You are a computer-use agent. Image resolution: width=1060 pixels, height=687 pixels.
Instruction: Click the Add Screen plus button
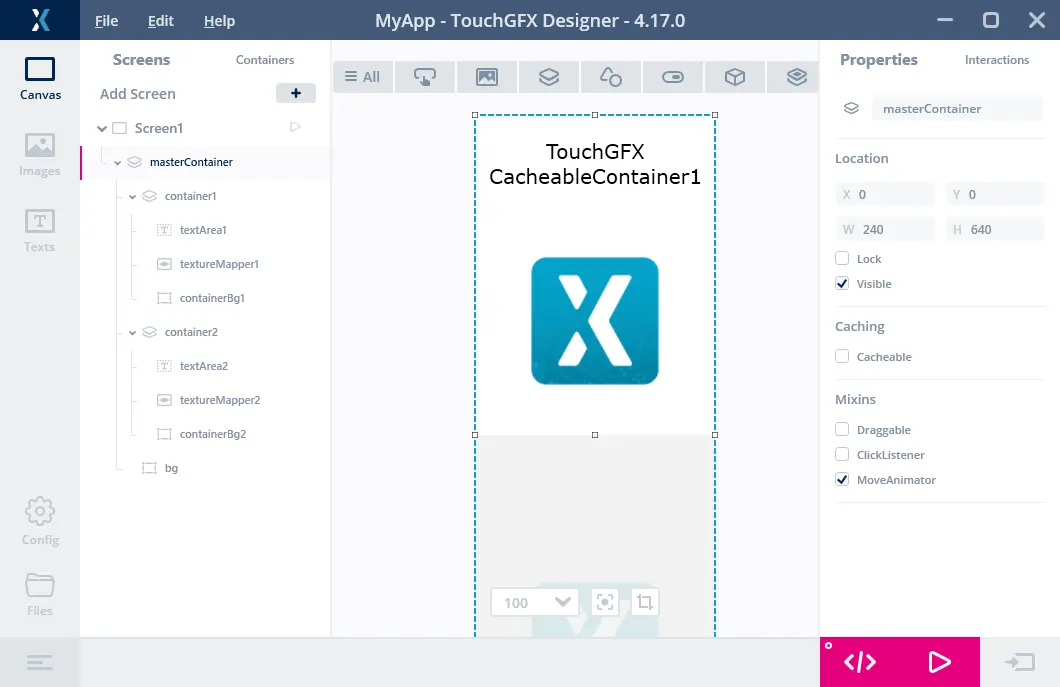click(x=295, y=94)
